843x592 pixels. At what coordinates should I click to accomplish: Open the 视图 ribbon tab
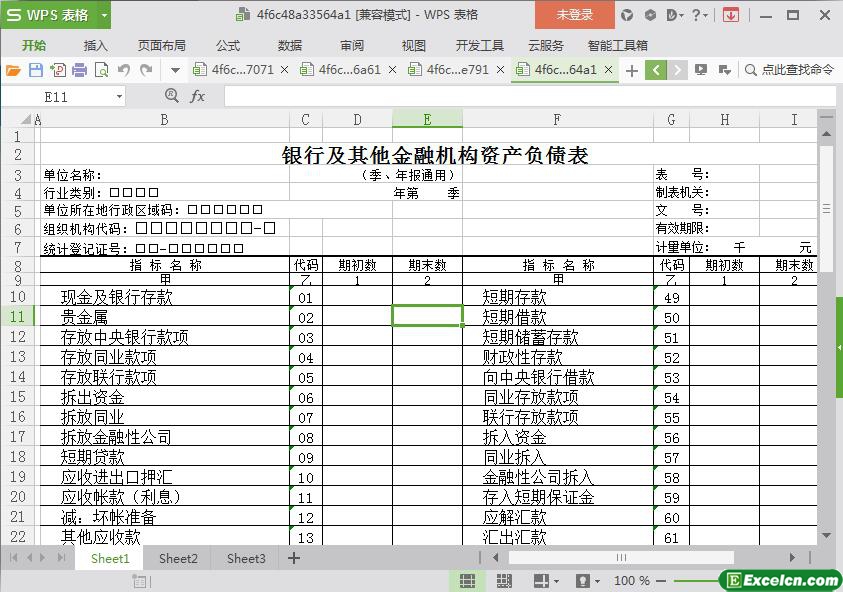pos(413,46)
